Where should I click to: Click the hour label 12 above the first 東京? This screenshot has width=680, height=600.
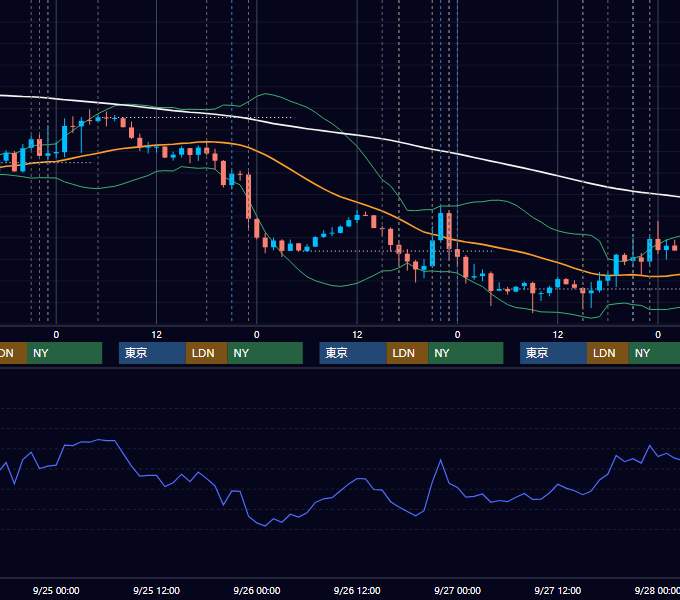pyautogui.click(x=156, y=335)
